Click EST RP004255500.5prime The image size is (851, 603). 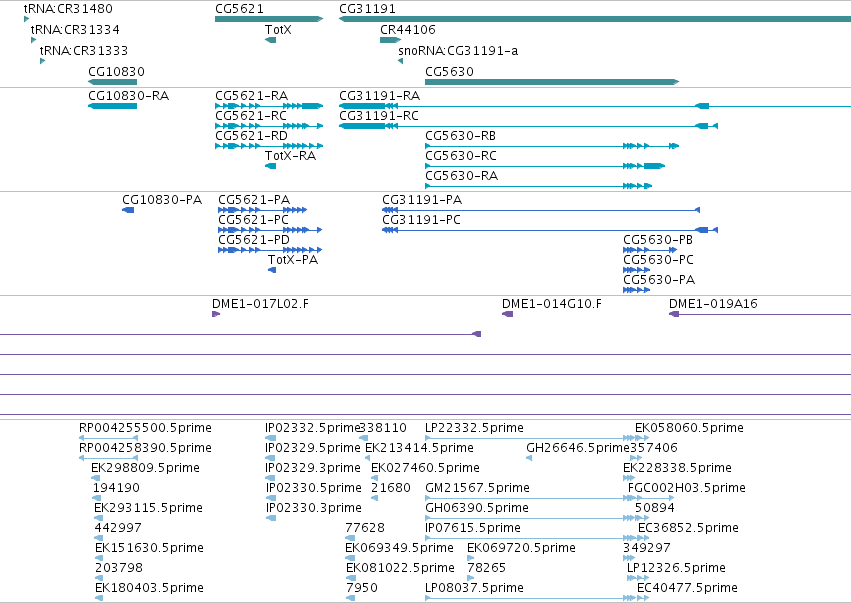pyautogui.click(x=109, y=439)
